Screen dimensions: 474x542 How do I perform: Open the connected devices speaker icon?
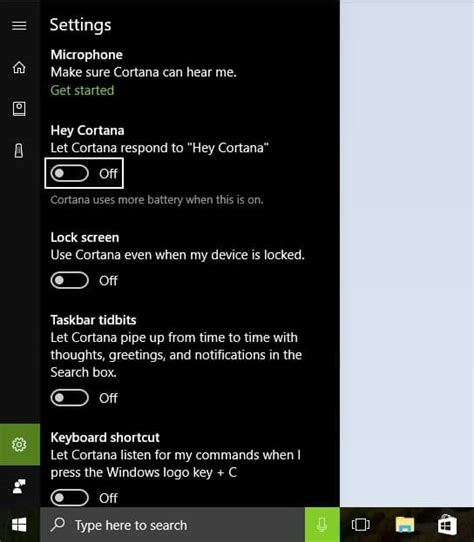pos(19,151)
